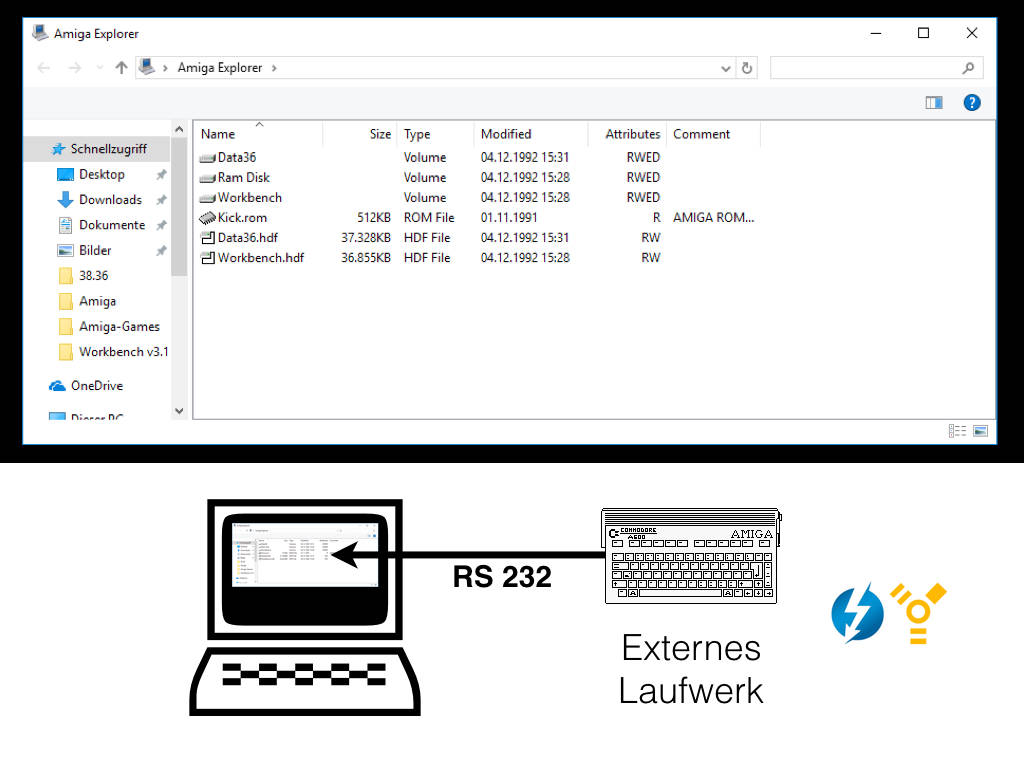Switch to details view layout
The height and width of the screenshot is (768, 1024).
point(958,431)
